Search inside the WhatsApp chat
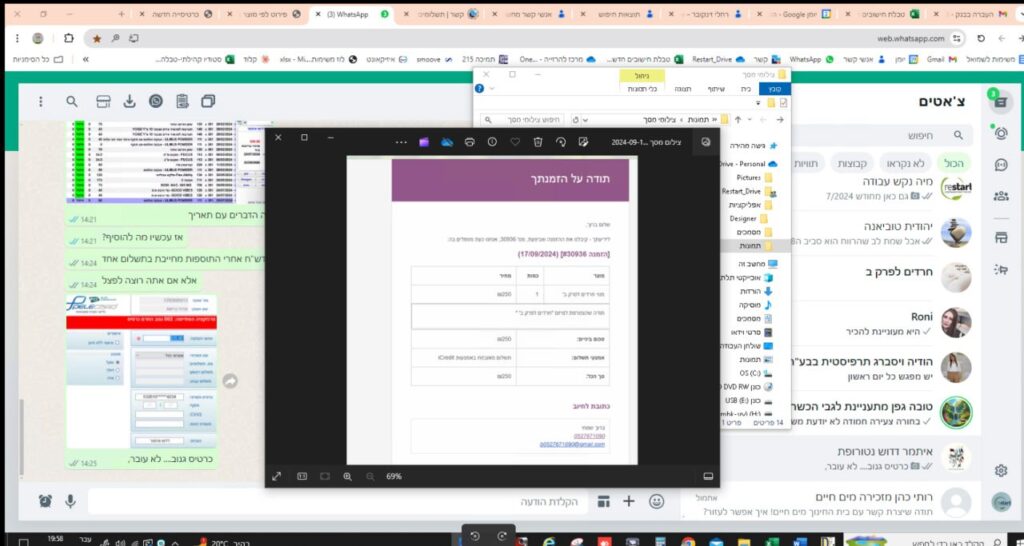The height and width of the screenshot is (546, 1024). click(72, 101)
